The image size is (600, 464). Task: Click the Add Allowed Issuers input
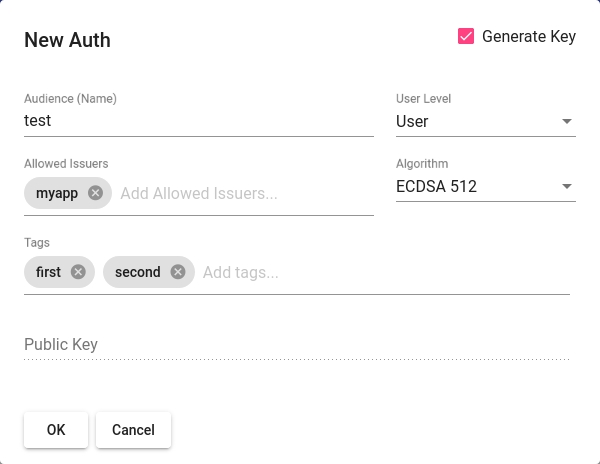click(x=240, y=193)
